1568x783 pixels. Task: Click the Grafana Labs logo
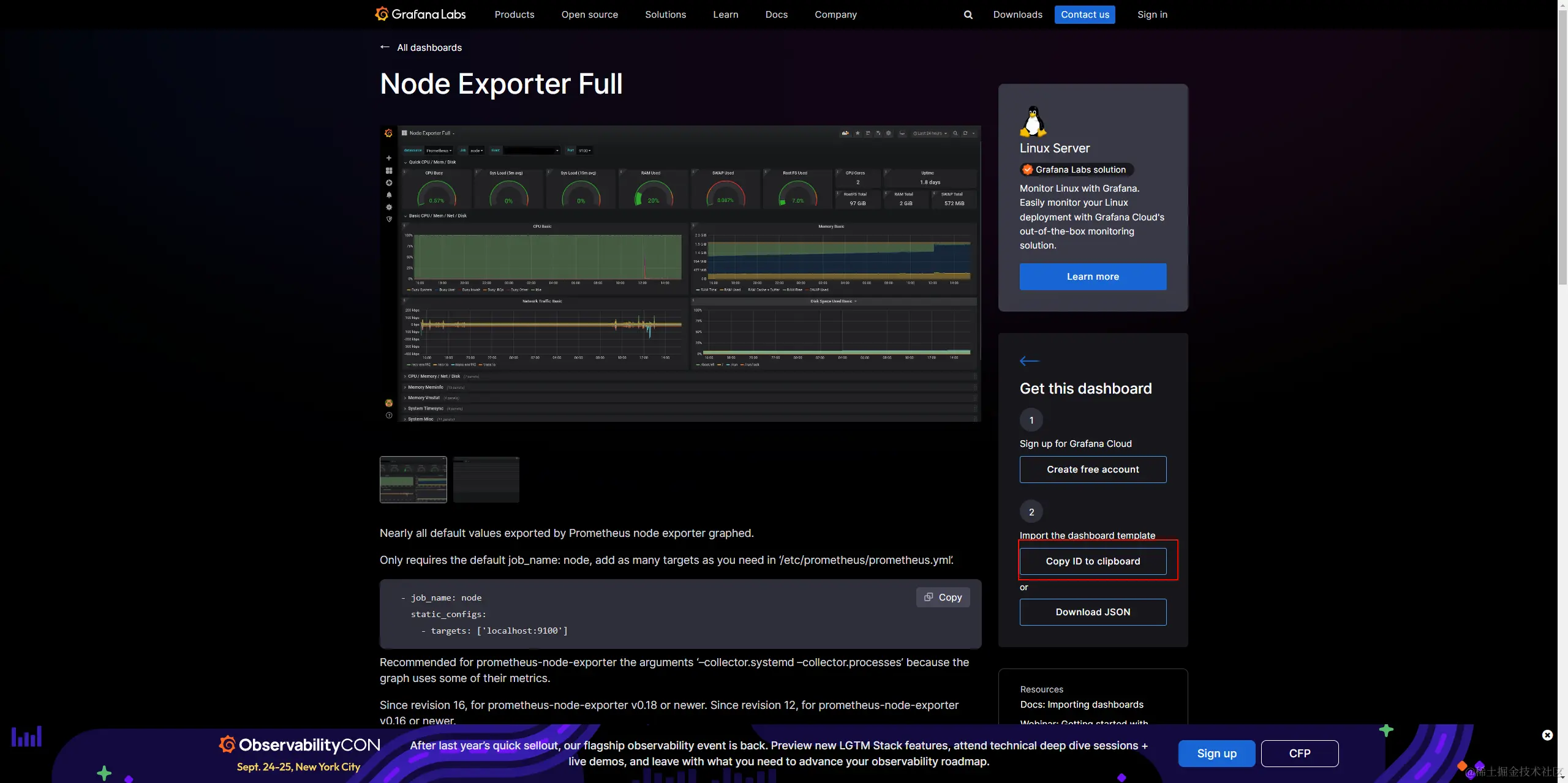(x=420, y=14)
